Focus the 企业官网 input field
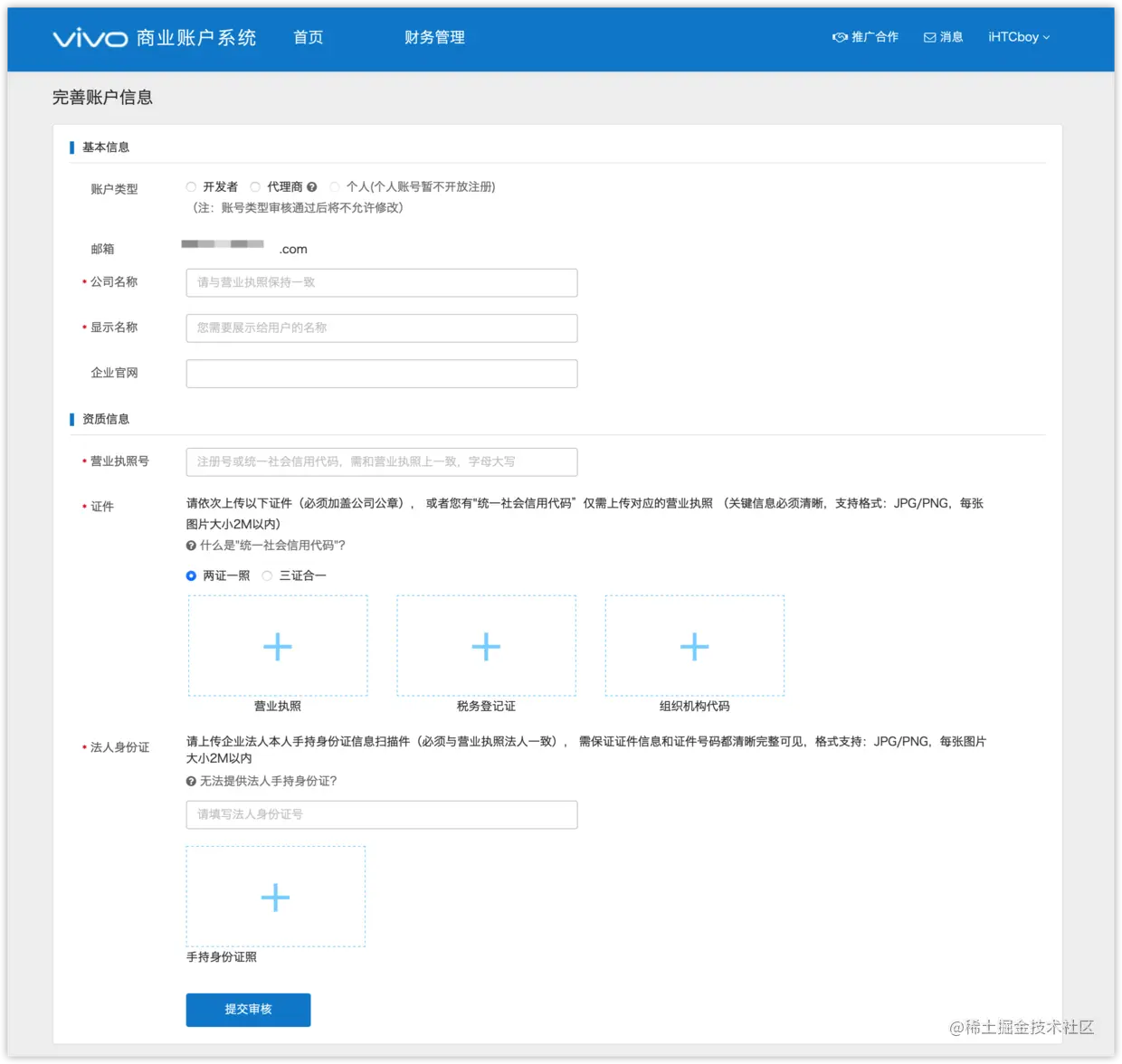 (382, 374)
